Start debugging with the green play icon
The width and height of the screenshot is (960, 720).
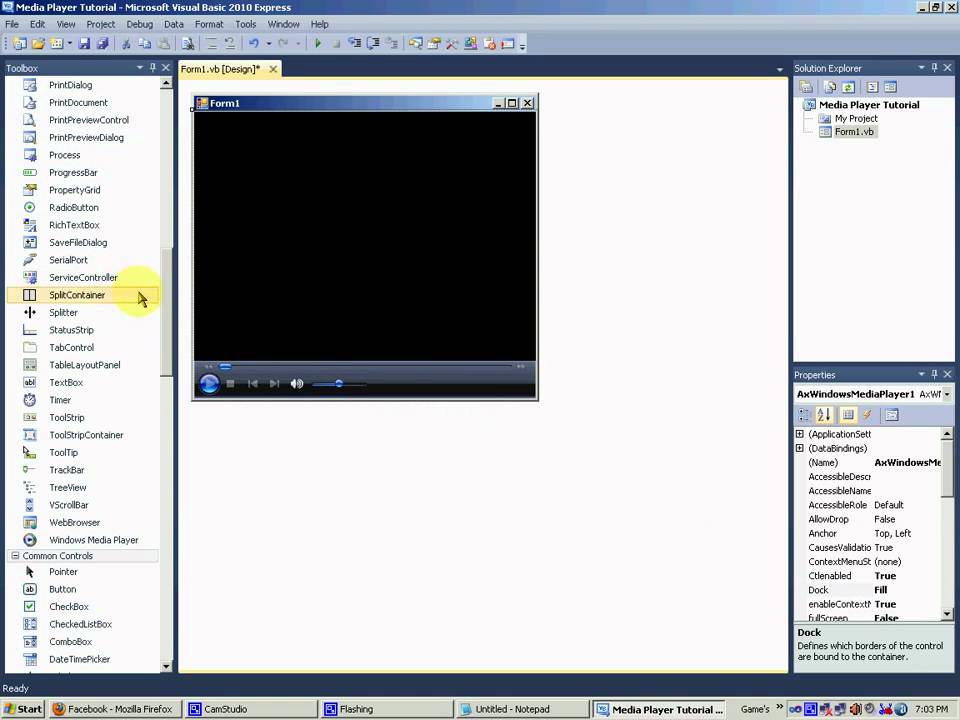pyautogui.click(x=318, y=43)
